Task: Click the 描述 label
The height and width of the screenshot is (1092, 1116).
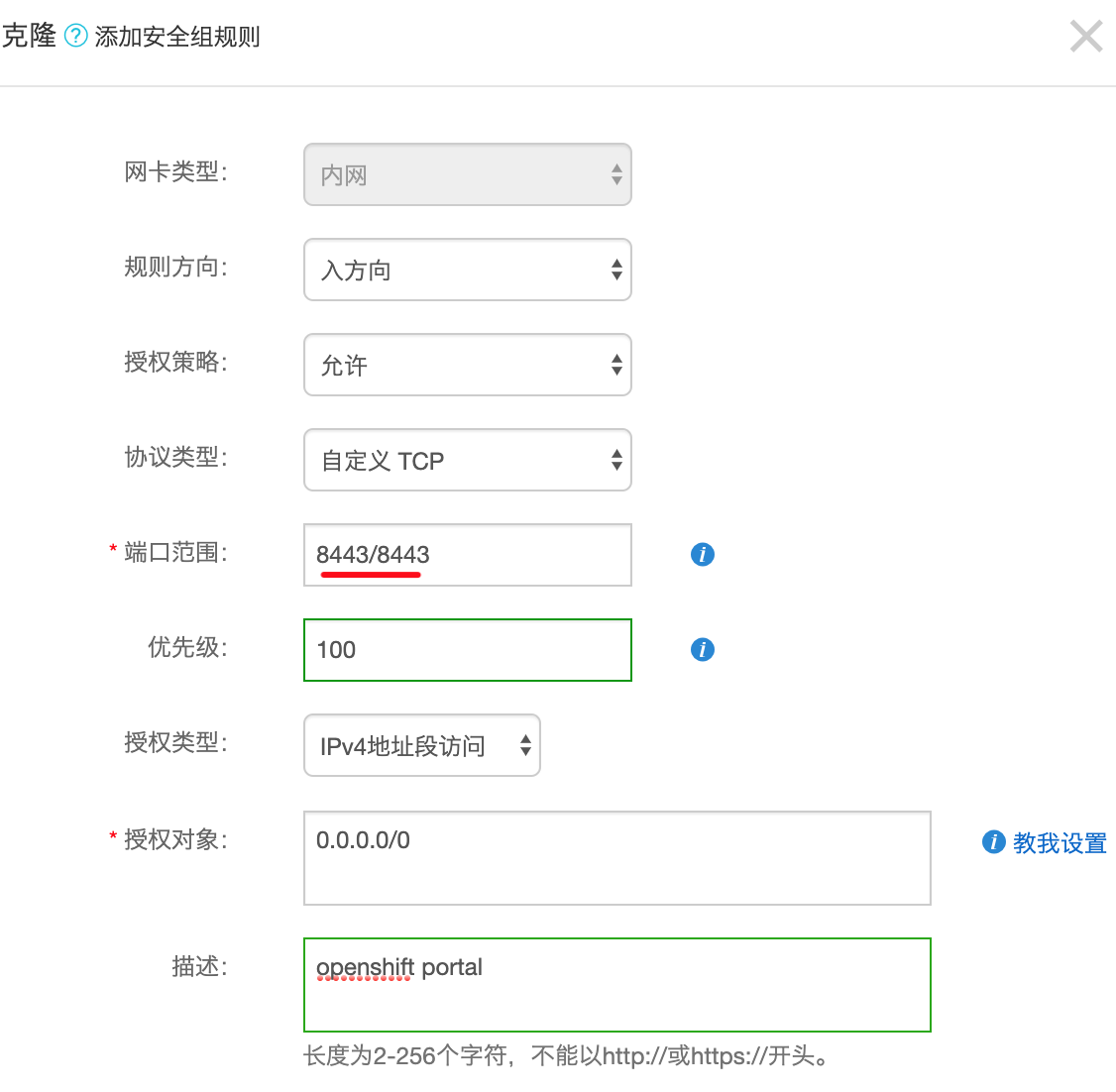Action: coord(200,966)
